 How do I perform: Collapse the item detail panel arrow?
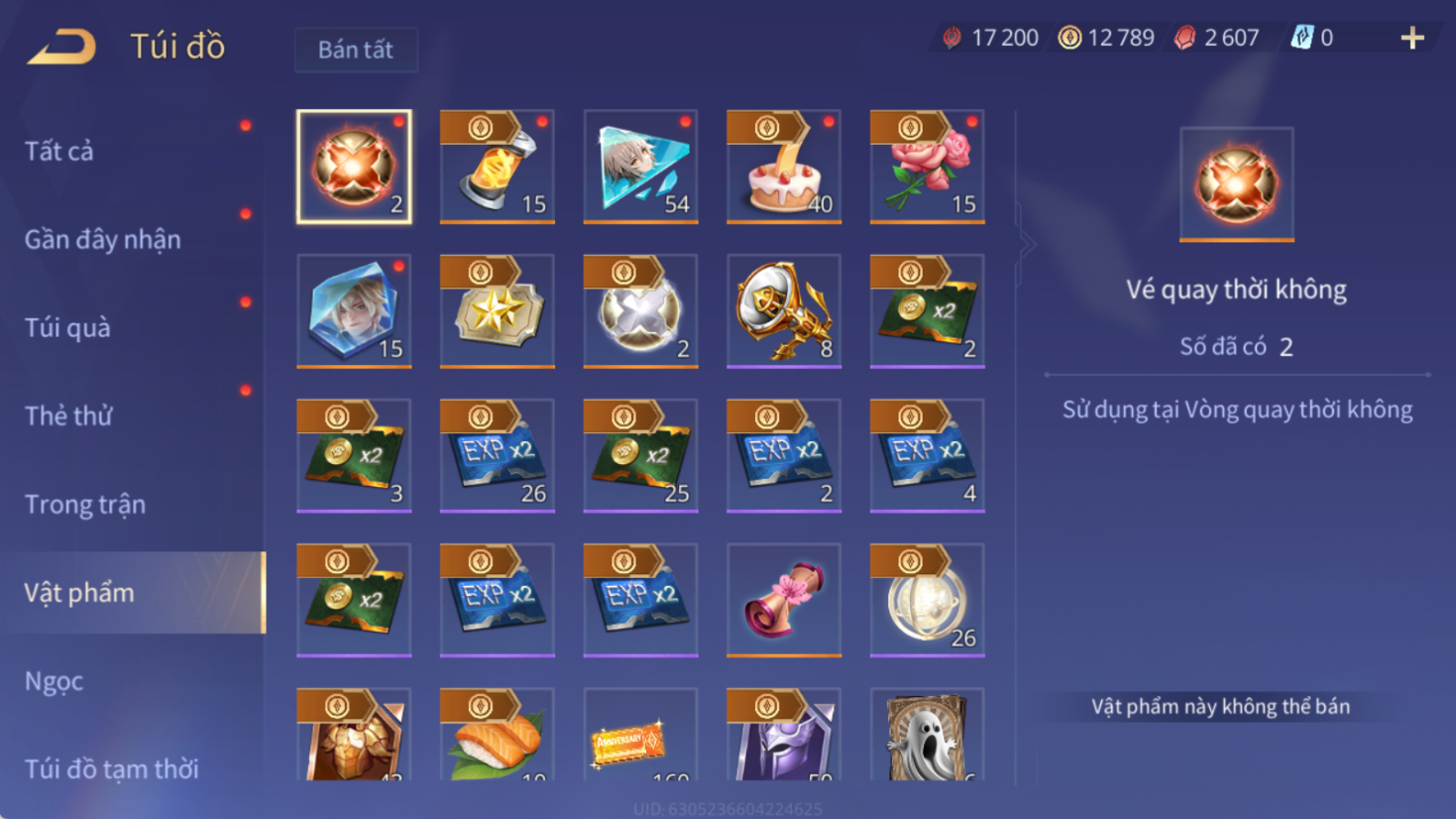[x=1027, y=244]
